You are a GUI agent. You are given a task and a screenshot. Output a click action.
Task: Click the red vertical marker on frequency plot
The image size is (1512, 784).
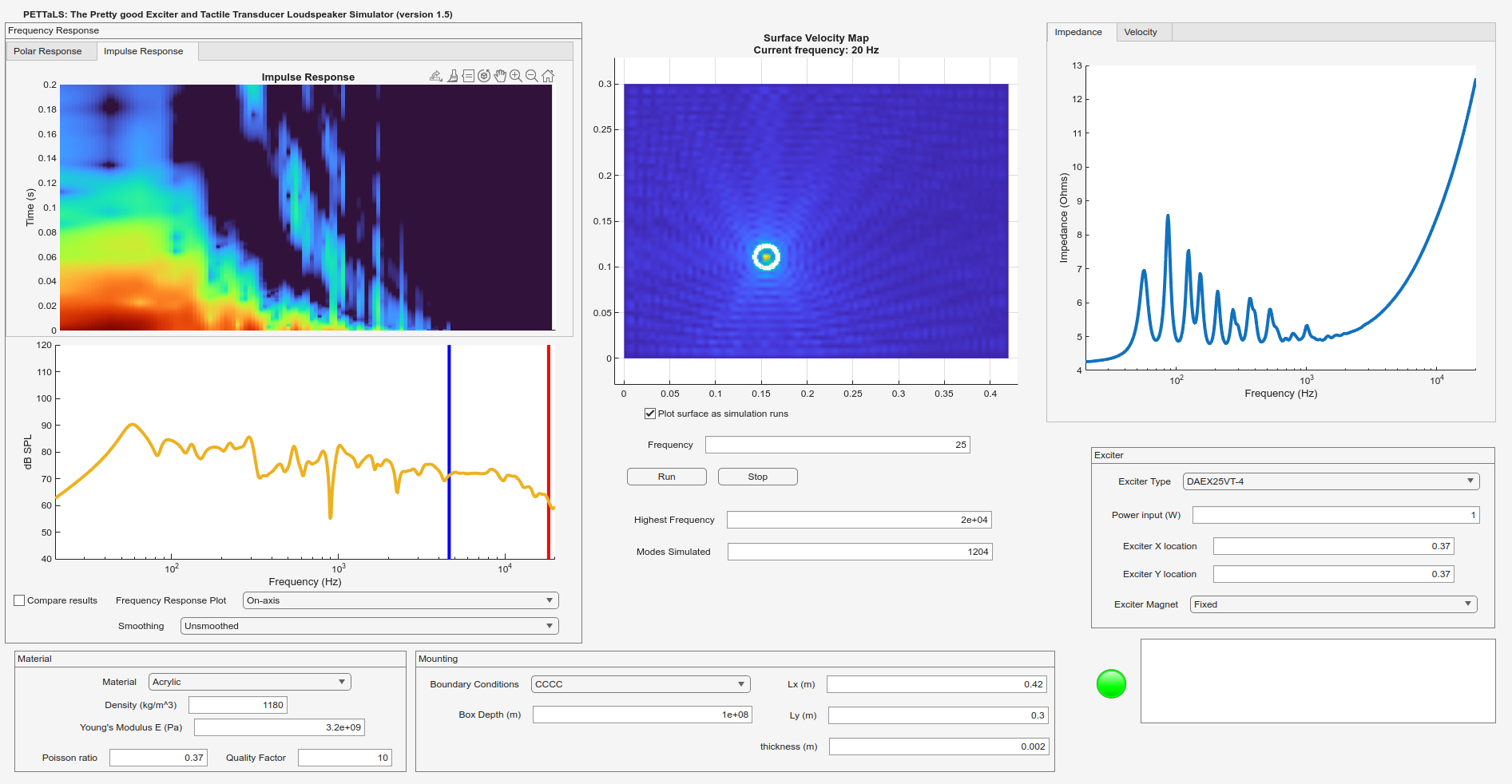click(x=549, y=452)
